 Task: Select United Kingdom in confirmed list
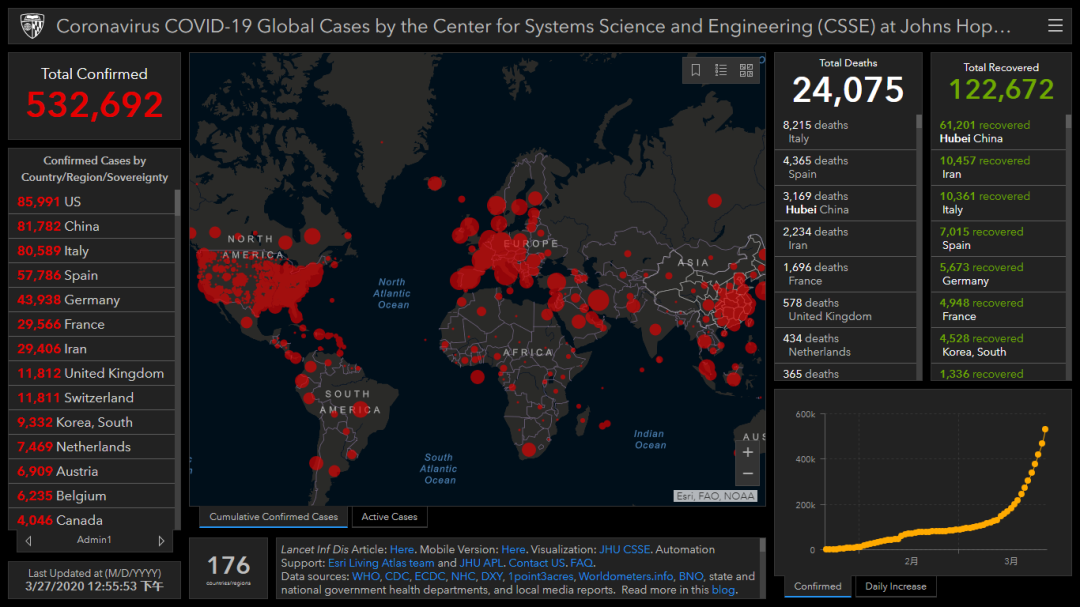point(92,373)
